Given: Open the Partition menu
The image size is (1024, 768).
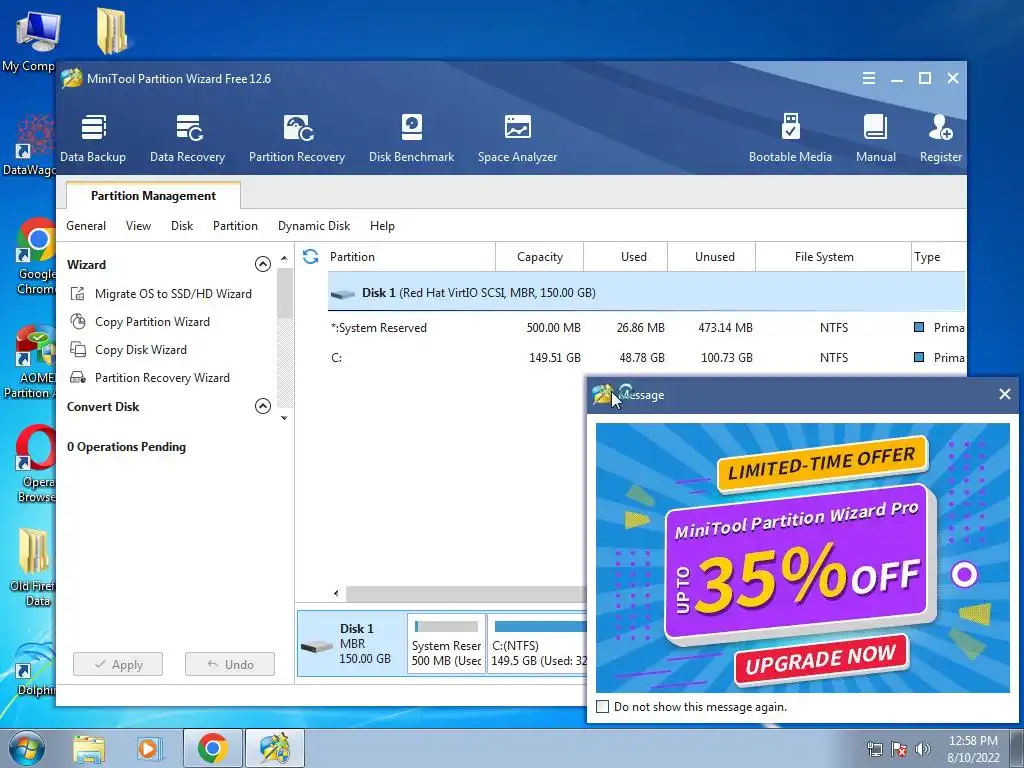Looking at the screenshot, I should tap(235, 226).
